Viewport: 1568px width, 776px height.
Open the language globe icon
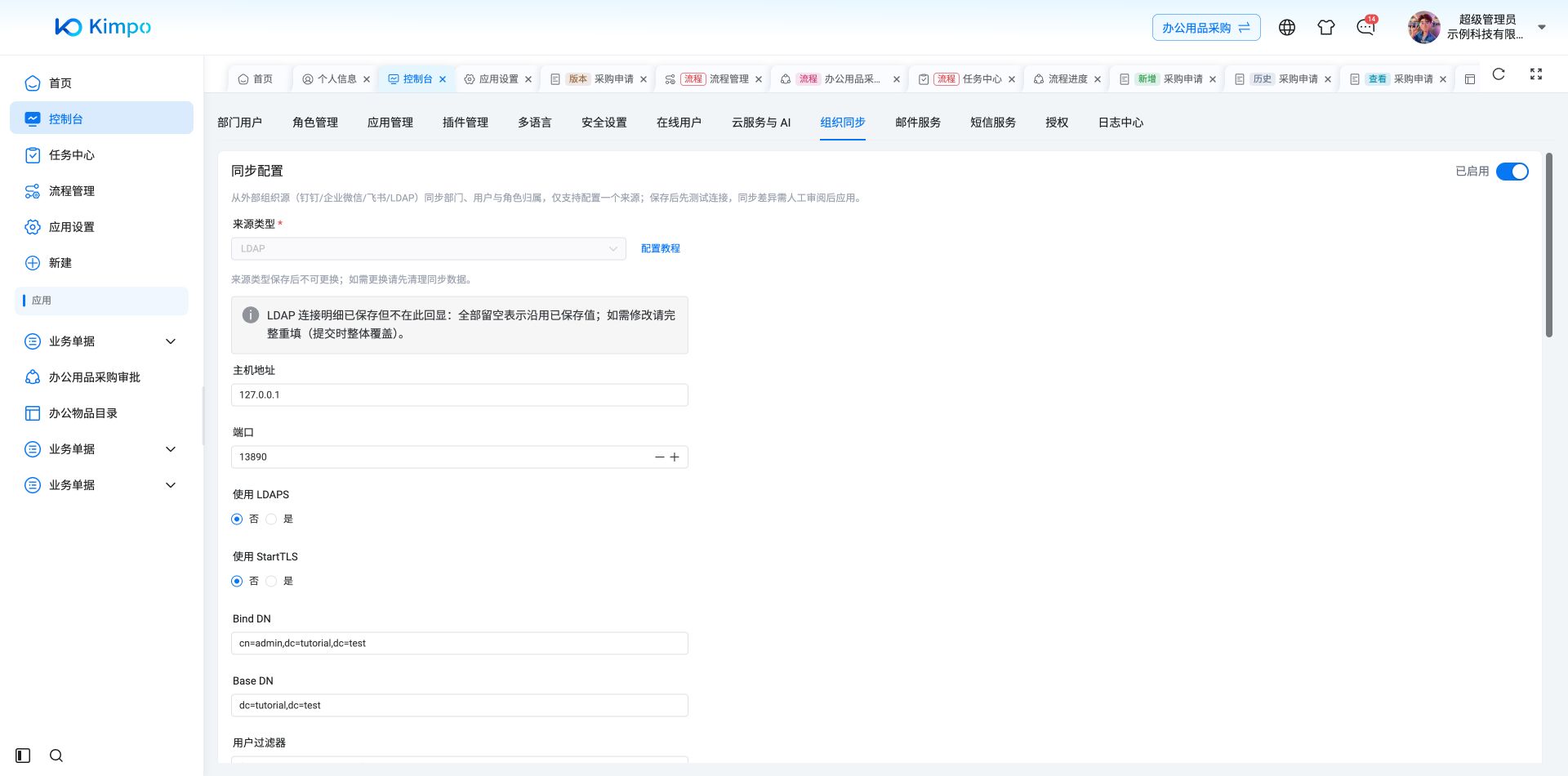[1287, 27]
